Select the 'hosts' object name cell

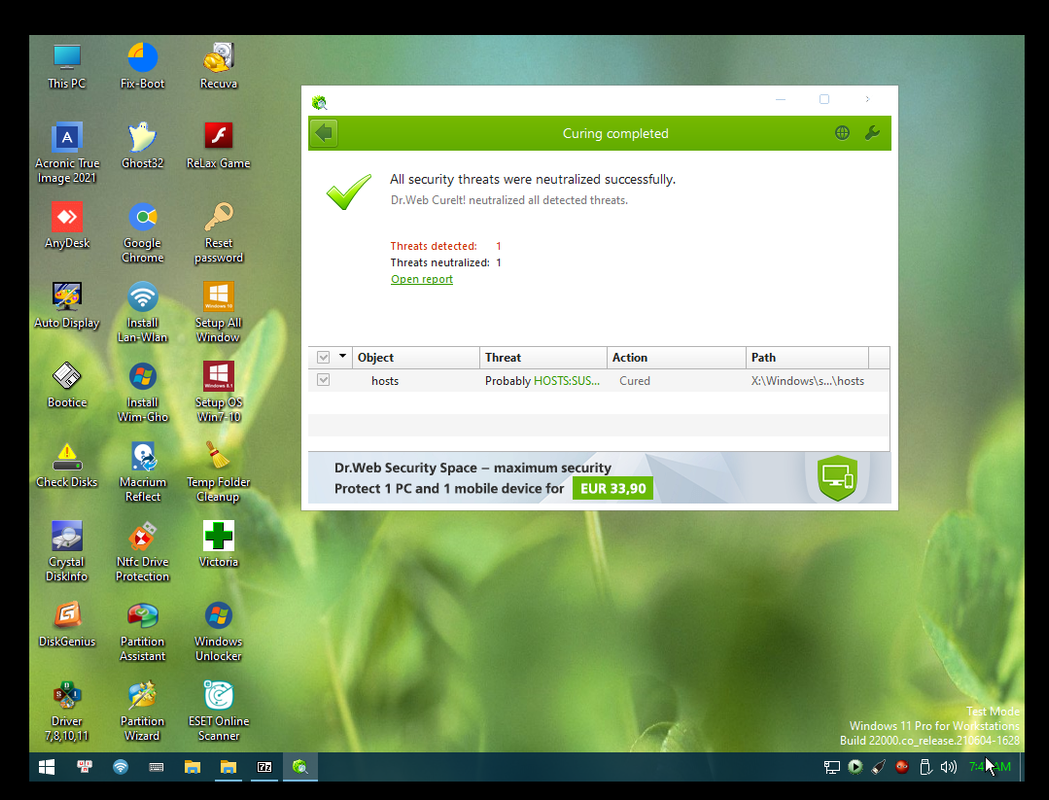pyautogui.click(x=385, y=381)
